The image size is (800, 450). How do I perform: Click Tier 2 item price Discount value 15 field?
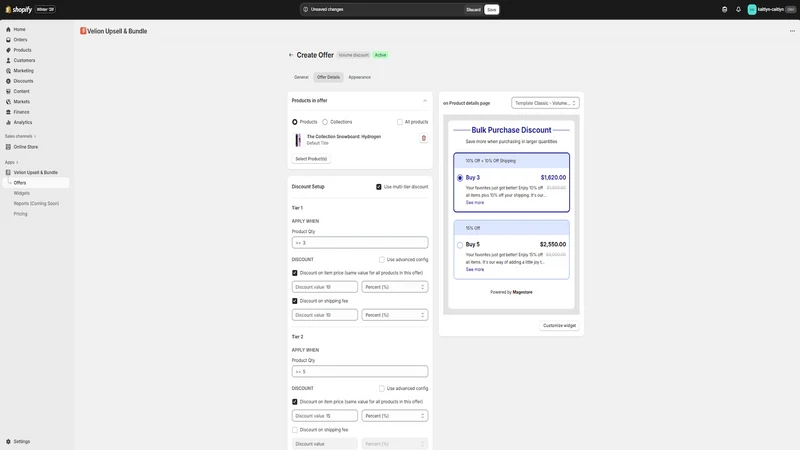[324, 416]
